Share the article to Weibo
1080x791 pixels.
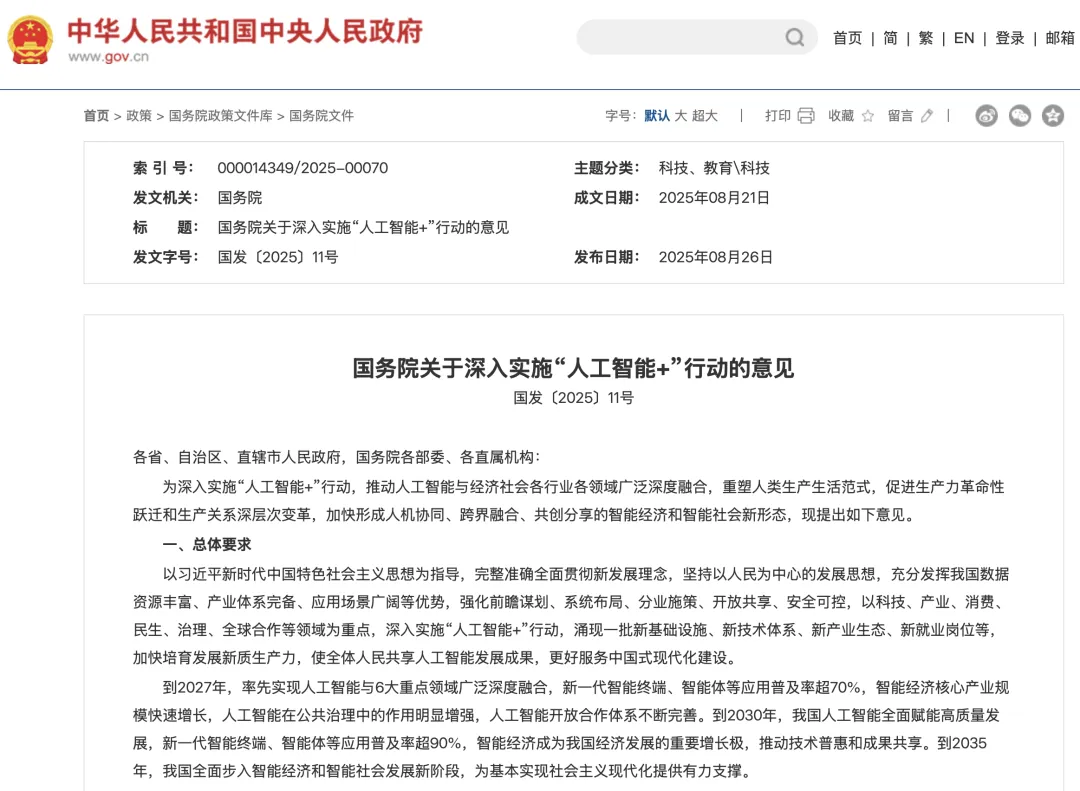click(987, 116)
